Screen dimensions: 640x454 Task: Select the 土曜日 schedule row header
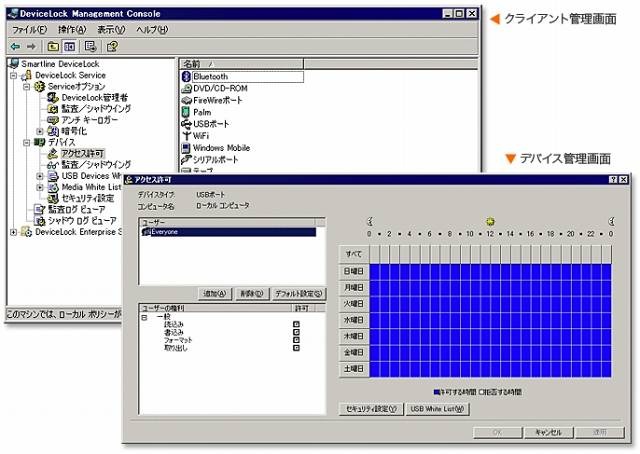coord(354,369)
